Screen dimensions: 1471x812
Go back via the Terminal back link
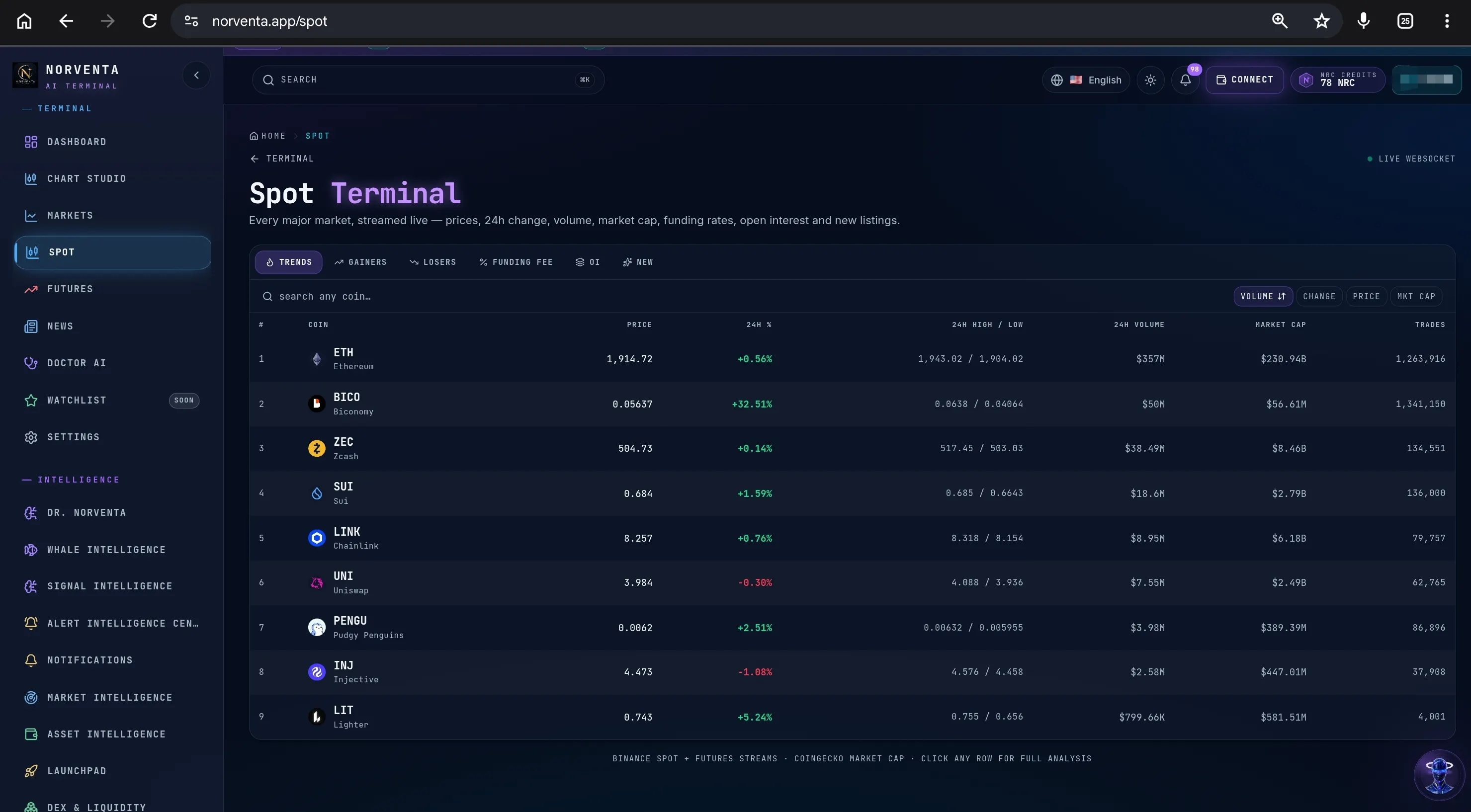pos(281,159)
